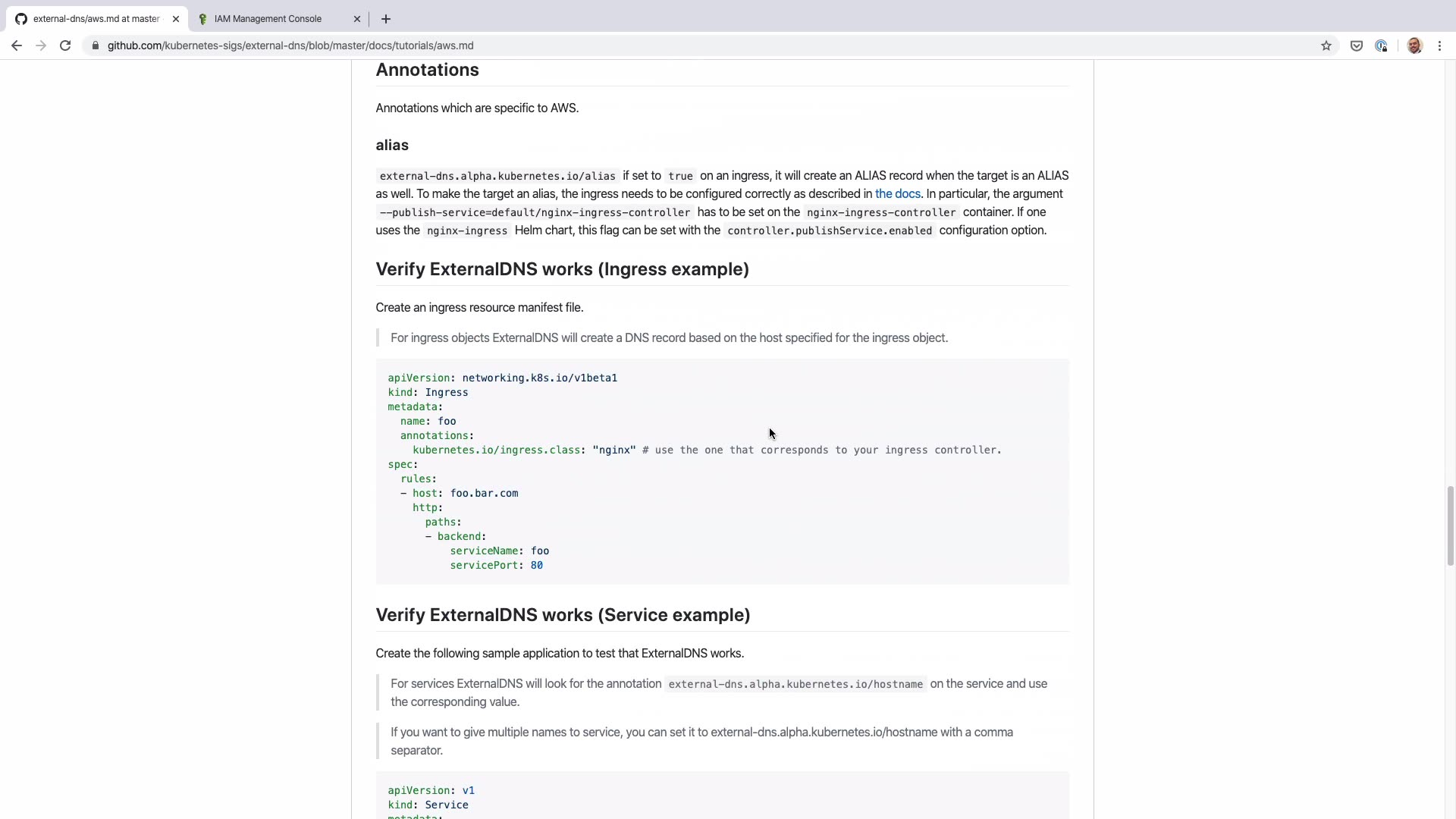Click the browser forward arrow
Image resolution: width=1456 pixels, height=819 pixels.
click(41, 45)
